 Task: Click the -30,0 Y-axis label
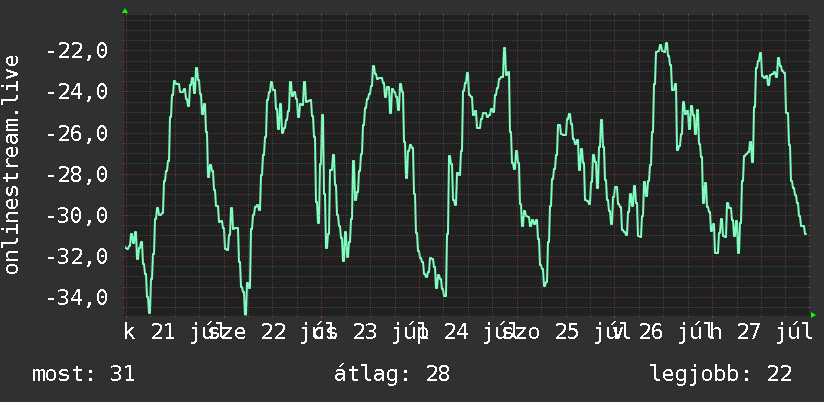pos(77,215)
